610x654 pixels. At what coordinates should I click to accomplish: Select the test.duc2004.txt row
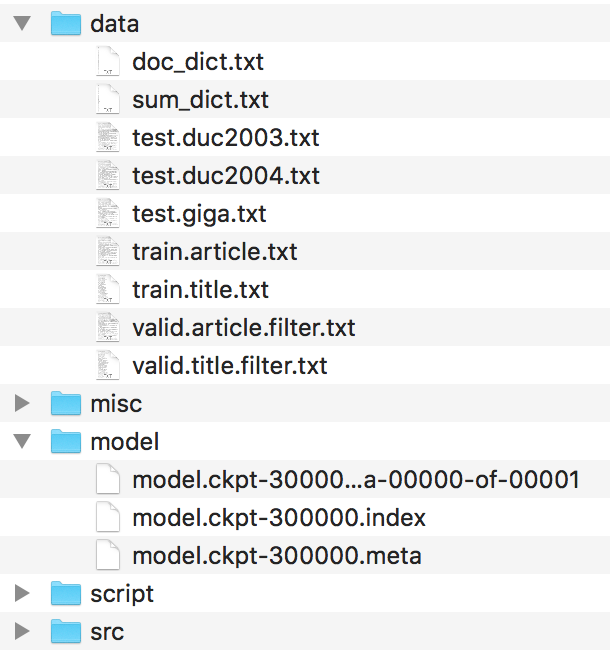[225, 176]
